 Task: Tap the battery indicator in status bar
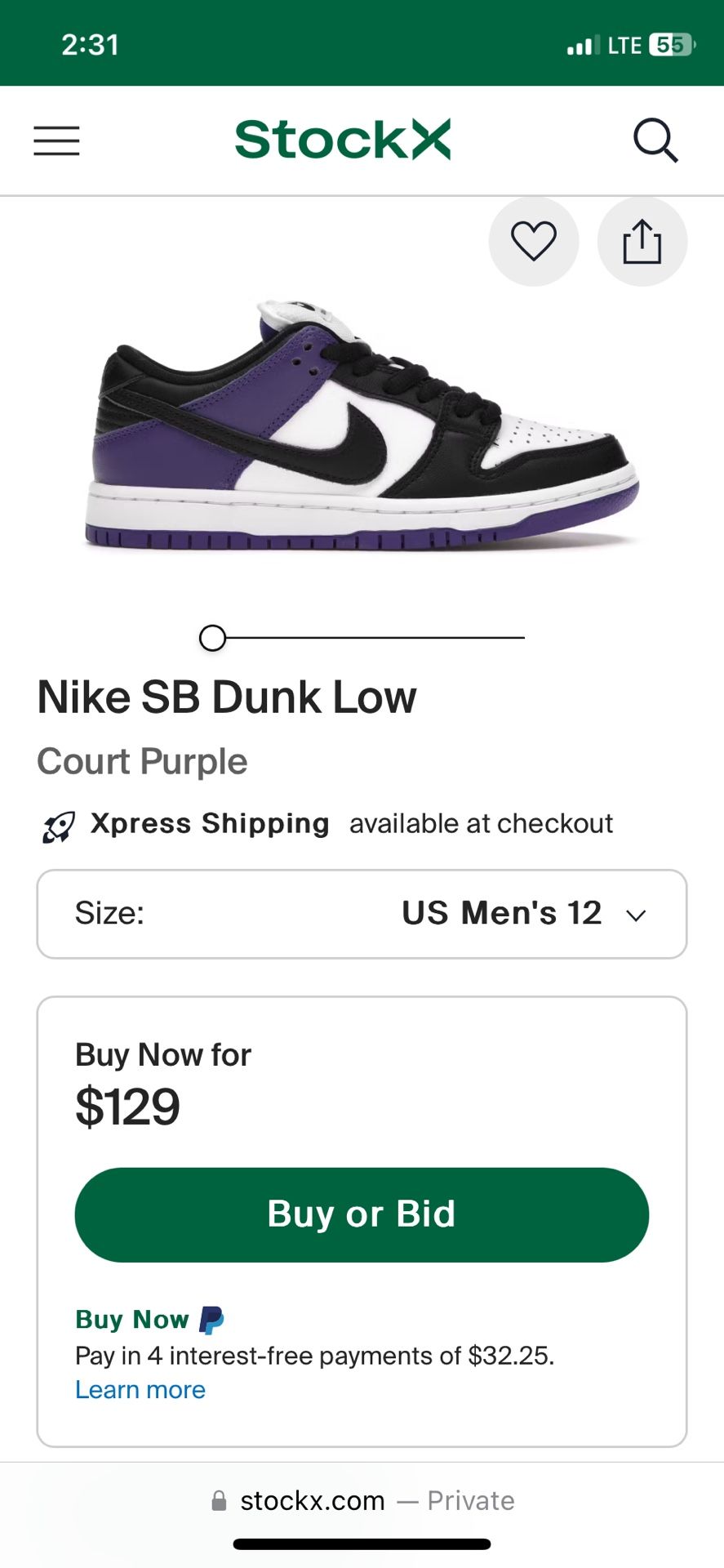(x=672, y=45)
